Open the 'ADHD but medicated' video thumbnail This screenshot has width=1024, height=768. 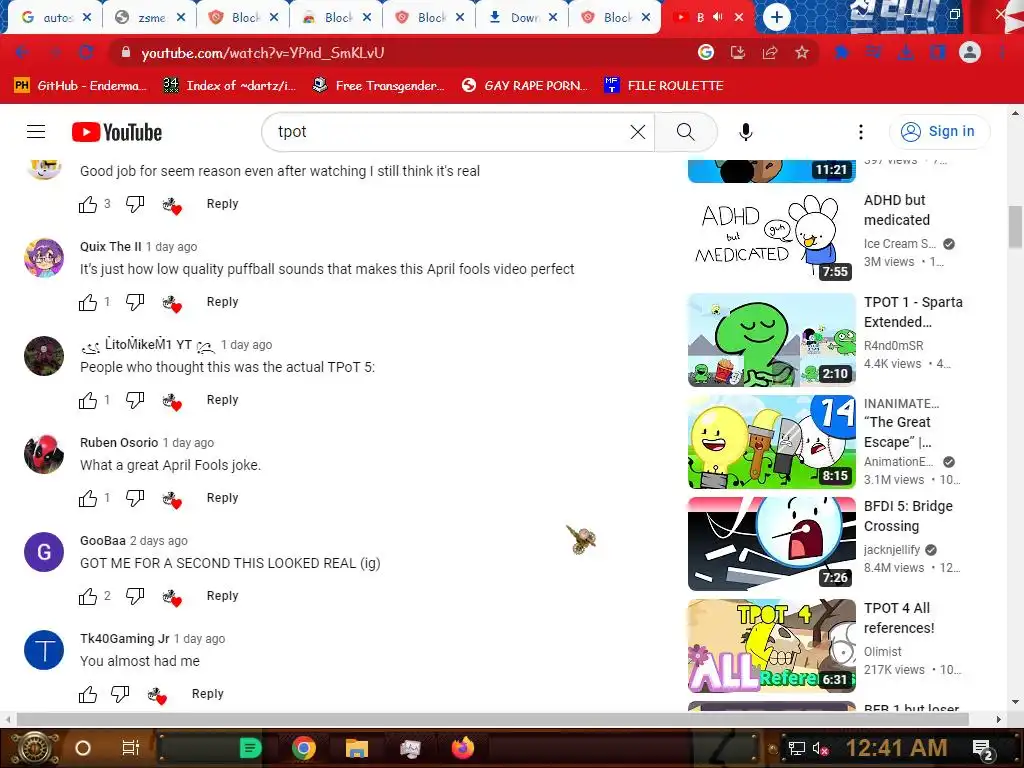[x=771, y=238]
